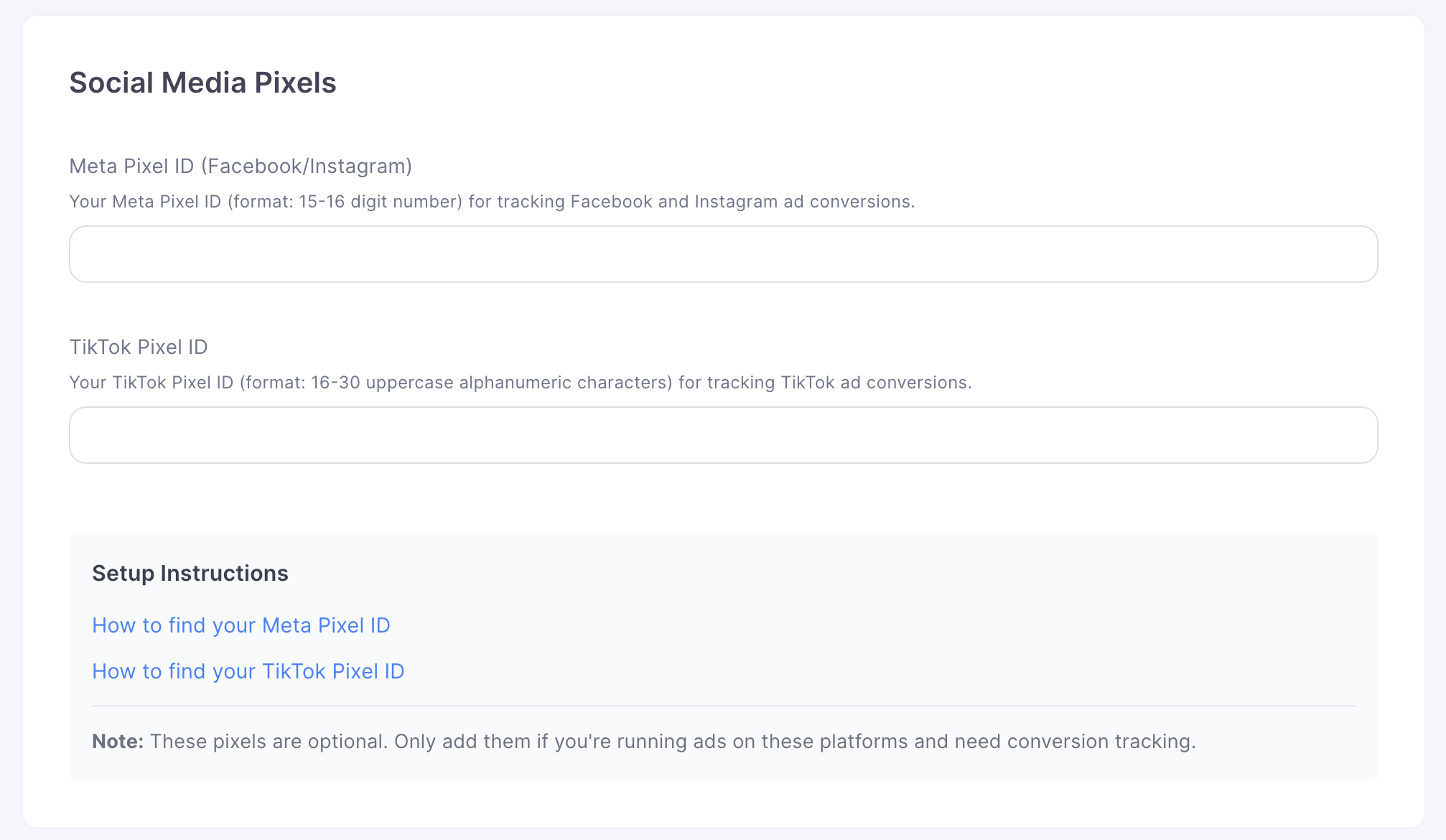Click the 'TikTok Pixel ID' field label
1446x840 pixels.
pos(139,347)
